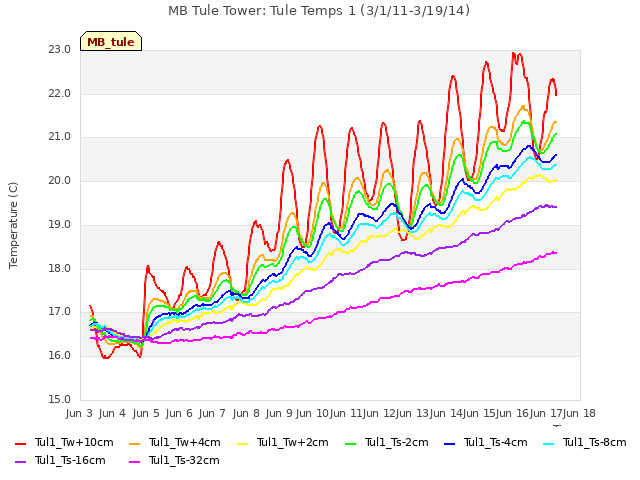The height and width of the screenshot is (480, 640).
Task: Click y-axis tick value 20.0
Action: [60, 180]
